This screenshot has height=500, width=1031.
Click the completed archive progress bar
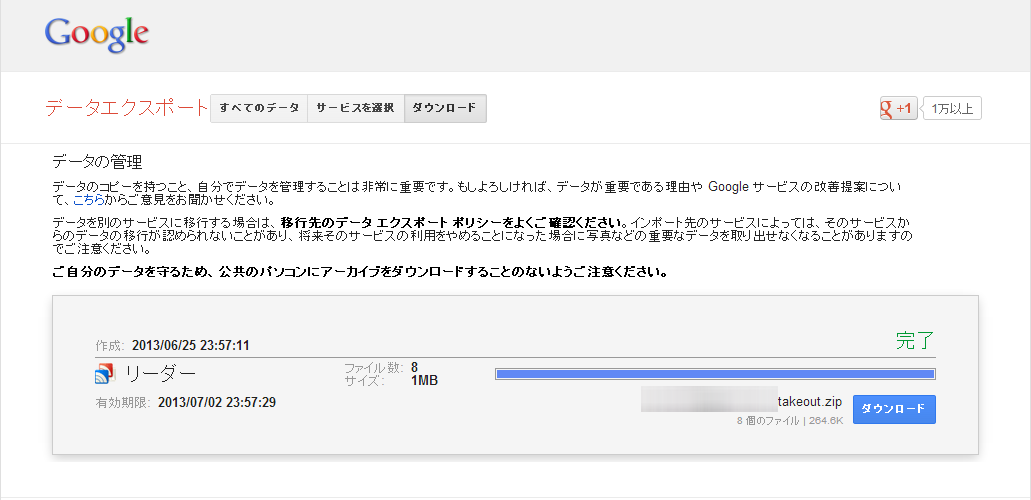coord(715,374)
